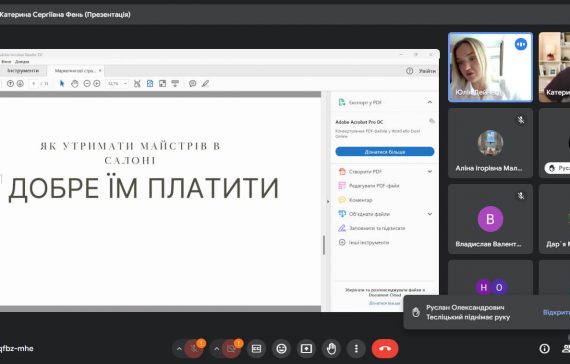570x364 pixels.
Task: Expand microphone audio settings arrow
Action: (x=179, y=349)
